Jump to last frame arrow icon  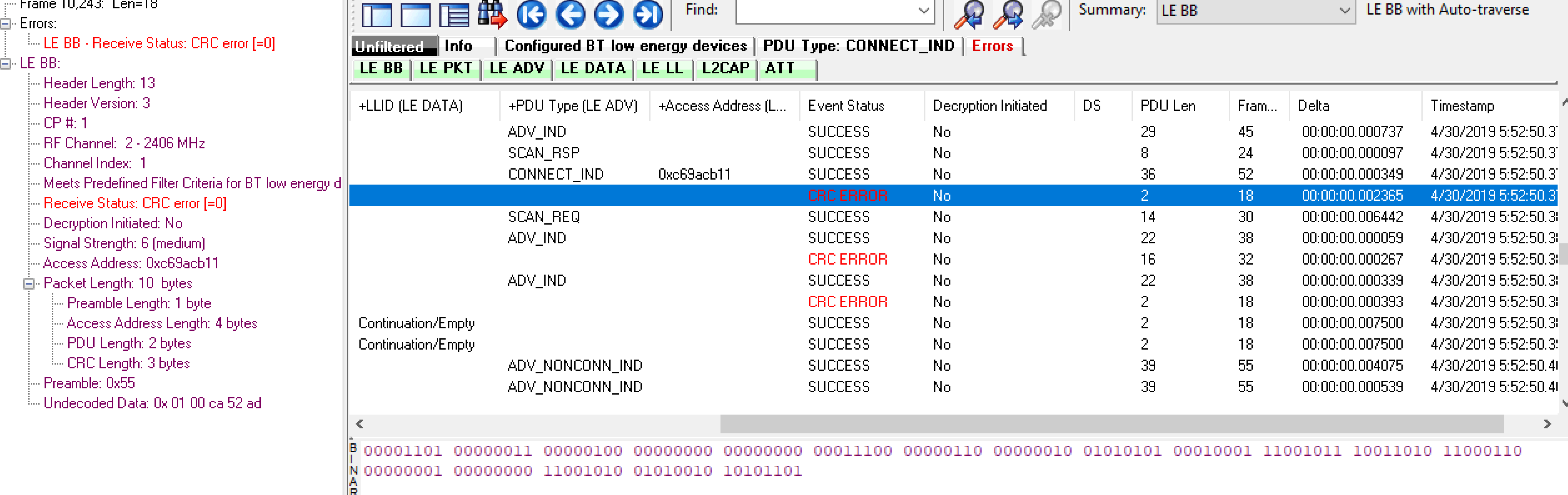click(x=648, y=15)
